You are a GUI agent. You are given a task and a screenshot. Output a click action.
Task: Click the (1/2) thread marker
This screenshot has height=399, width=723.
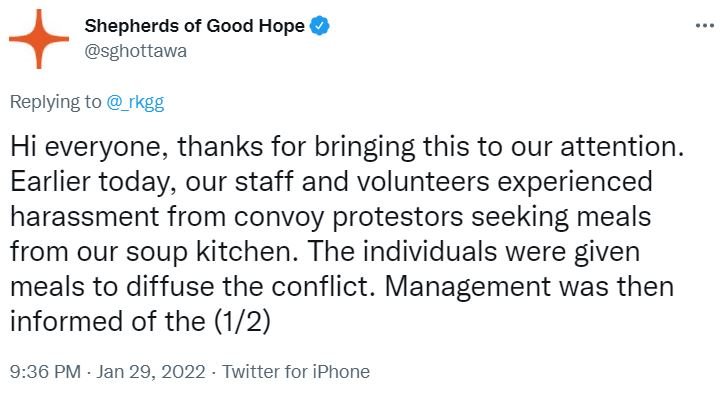click(x=242, y=321)
